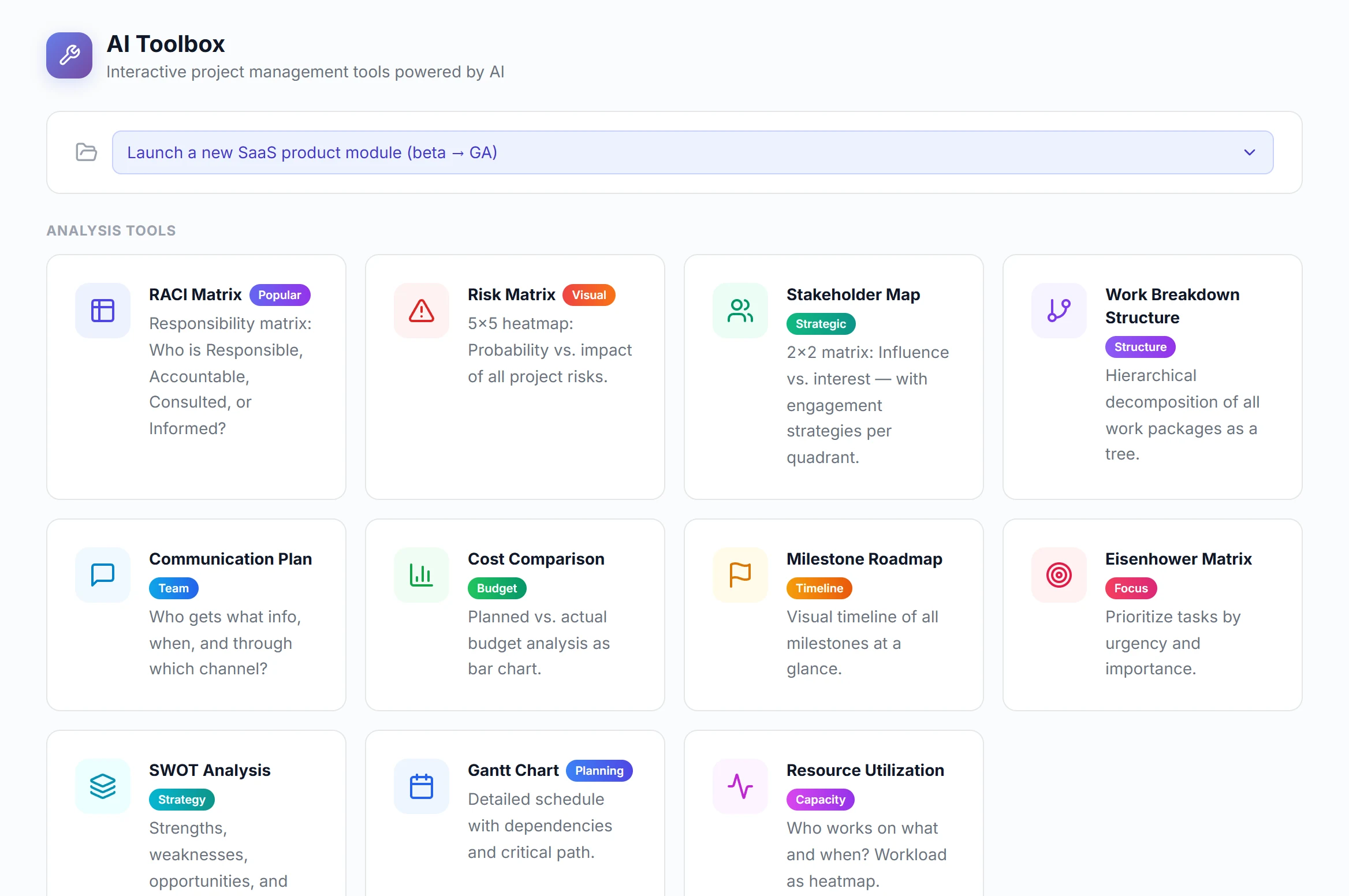Click the Gantt Chart calendar icon
Image resolution: width=1349 pixels, height=896 pixels.
tap(422, 786)
